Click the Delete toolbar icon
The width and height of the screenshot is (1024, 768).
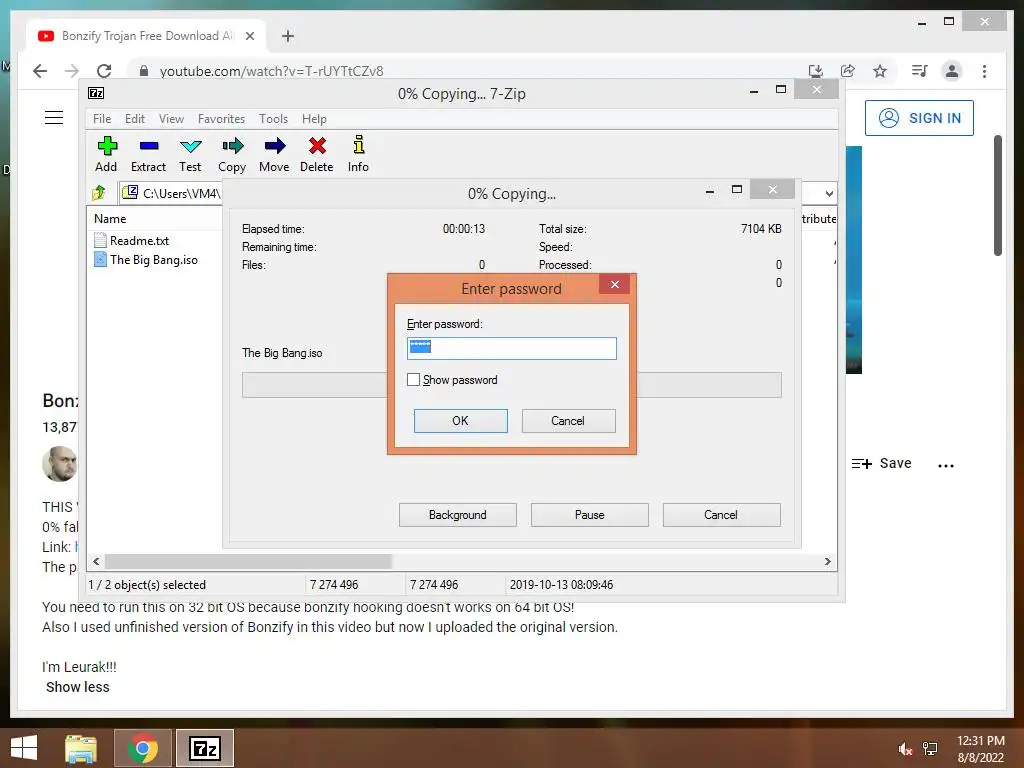pos(317,154)
